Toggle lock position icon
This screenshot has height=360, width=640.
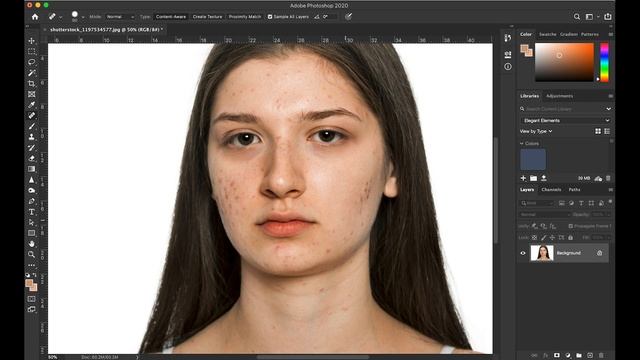coord(552,238)
